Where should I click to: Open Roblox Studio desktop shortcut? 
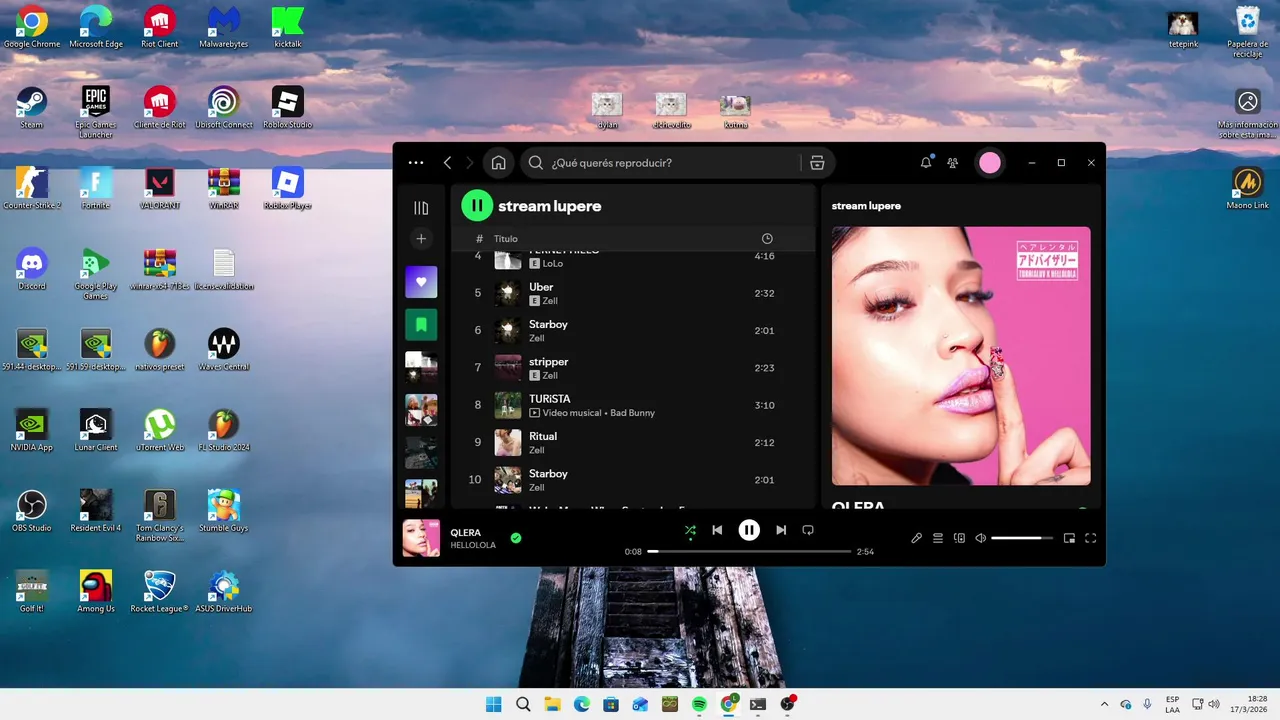click(x=288, y=108)
